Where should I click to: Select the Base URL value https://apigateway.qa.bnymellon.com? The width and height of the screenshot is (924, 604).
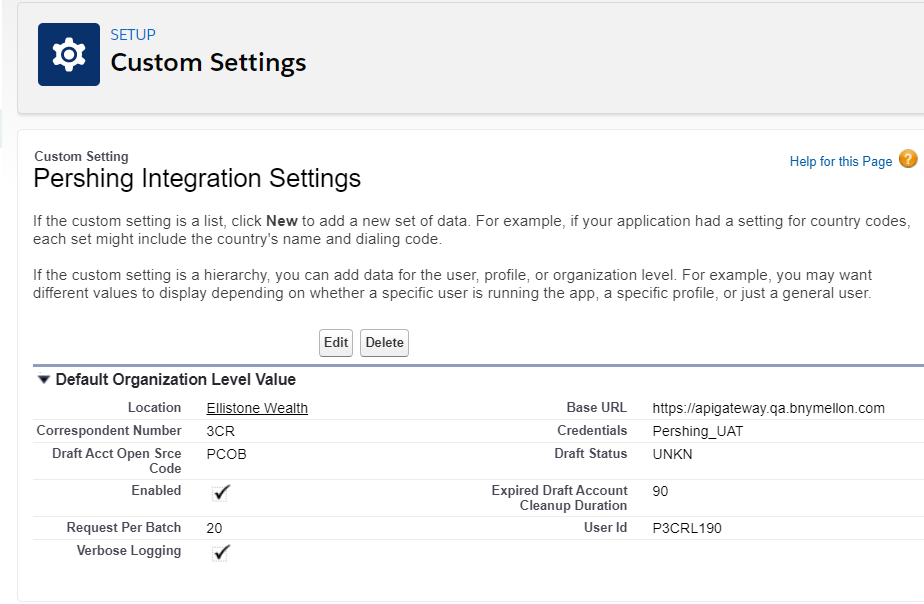coord(768,408)
